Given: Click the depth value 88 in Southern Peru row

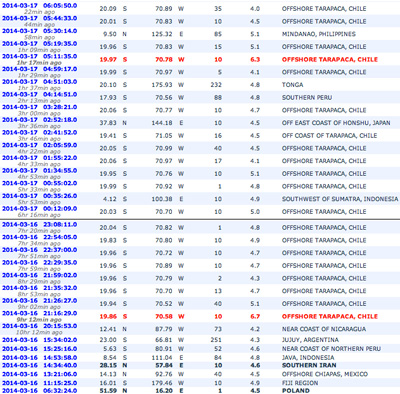Looking at the screenshot, I should point(218,97).
